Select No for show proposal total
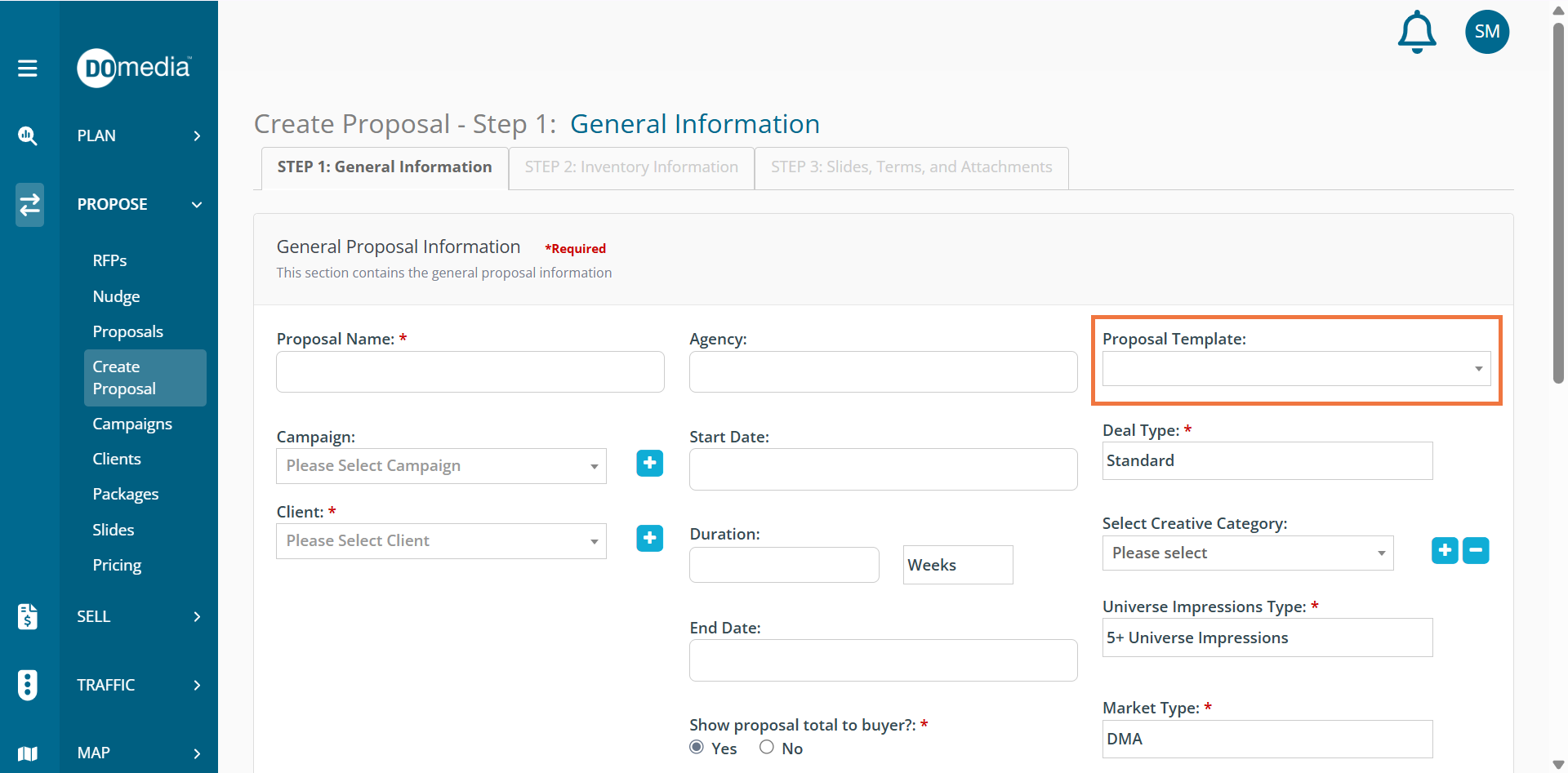Viewport: 1568px width, 773px height. tap(766, 748)
